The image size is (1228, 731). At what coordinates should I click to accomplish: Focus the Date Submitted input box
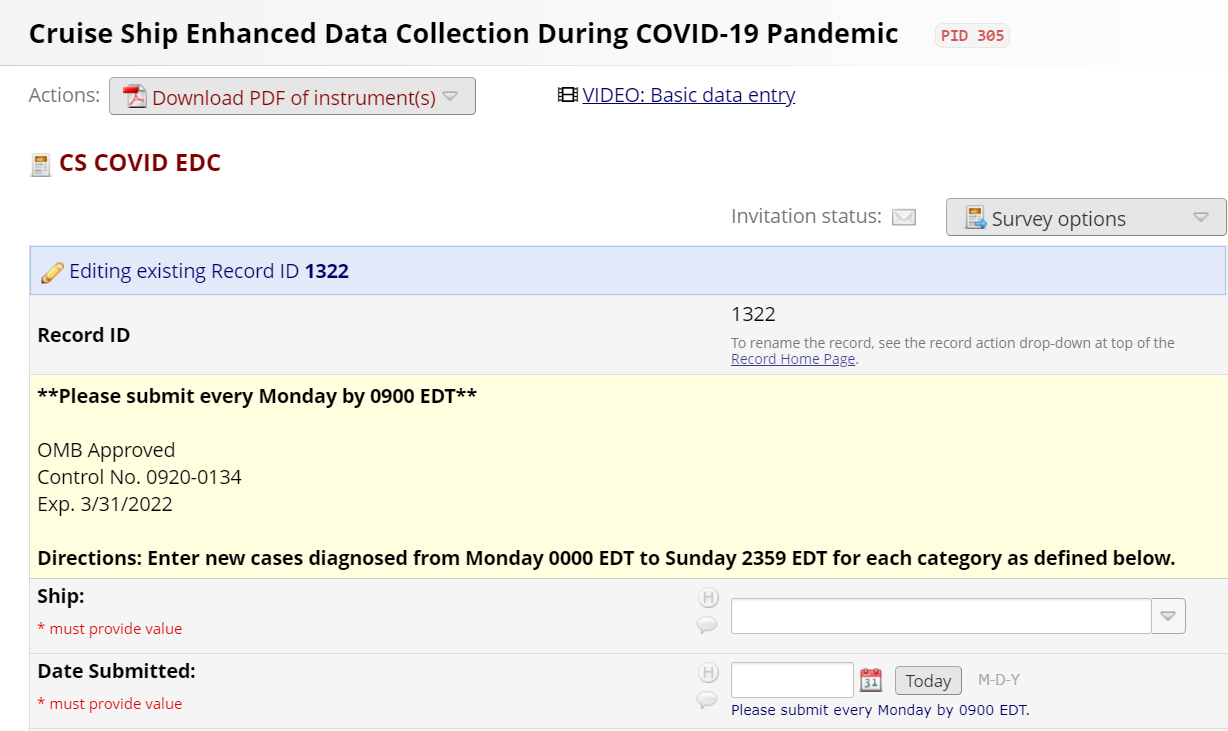(792, 680)
